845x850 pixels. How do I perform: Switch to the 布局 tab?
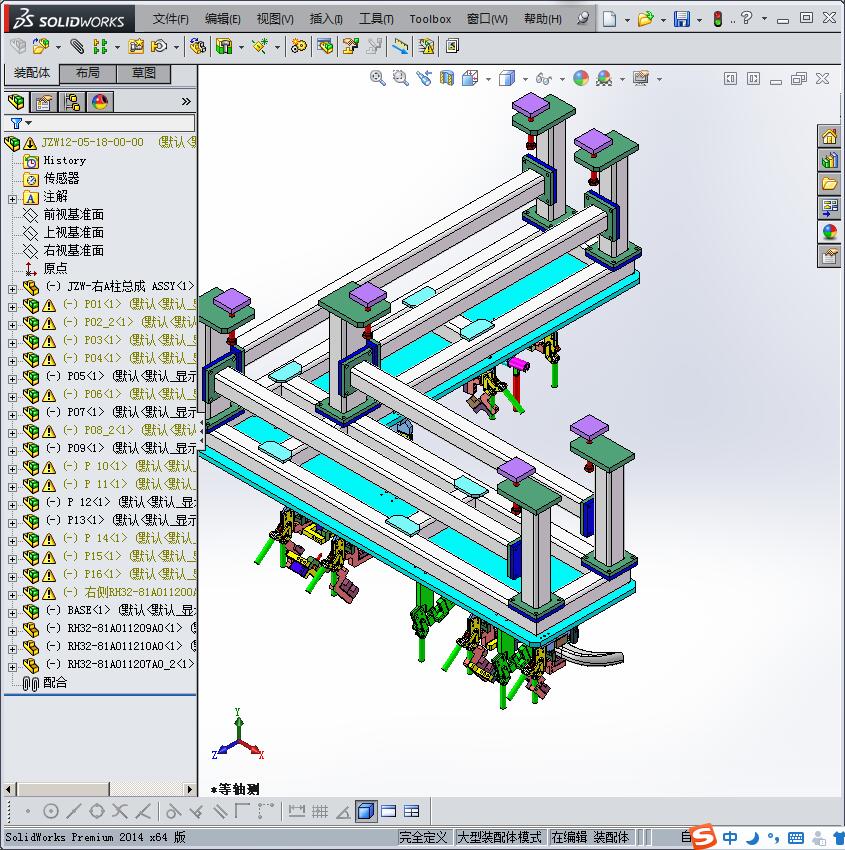pos(88,73)
